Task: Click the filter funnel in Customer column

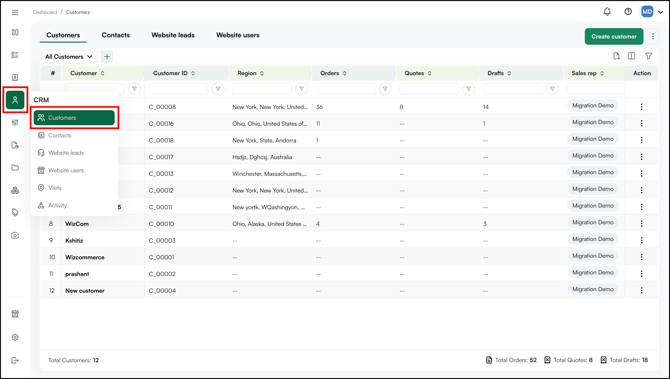Action: [134, 88]
